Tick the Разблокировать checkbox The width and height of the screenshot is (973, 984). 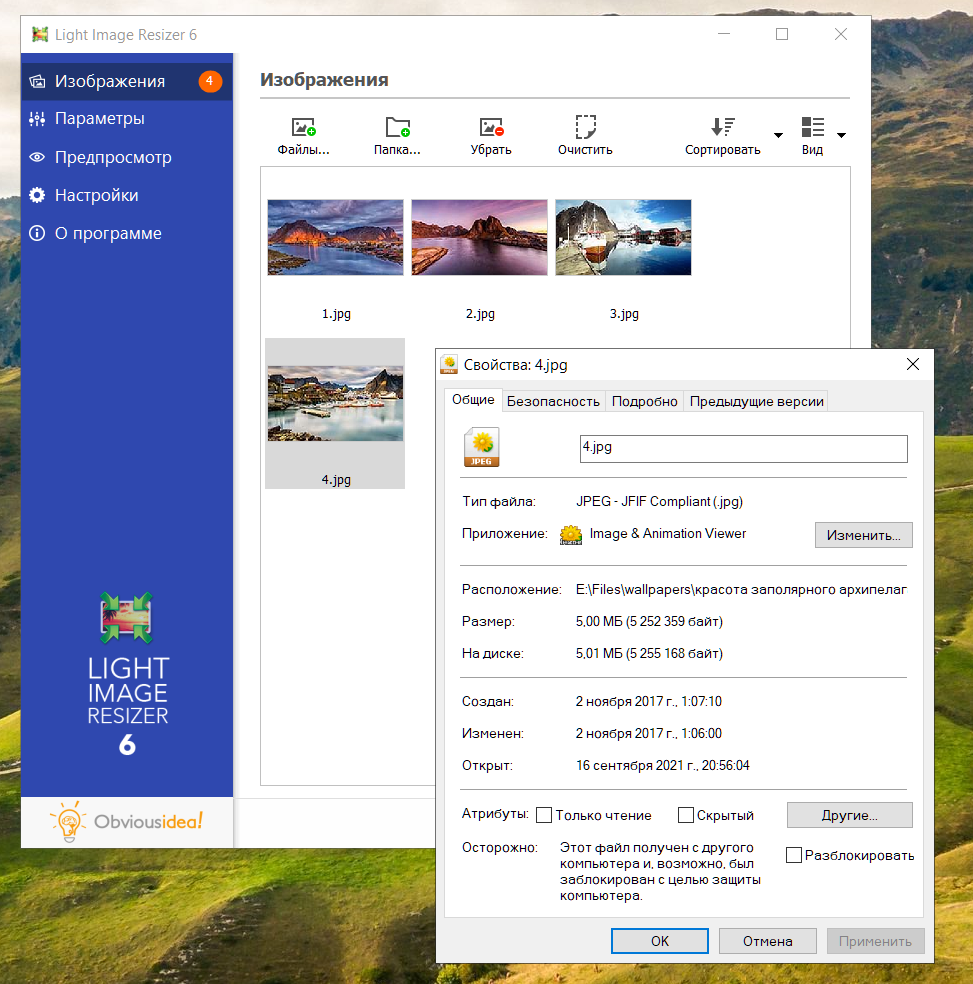click(794, 855)
